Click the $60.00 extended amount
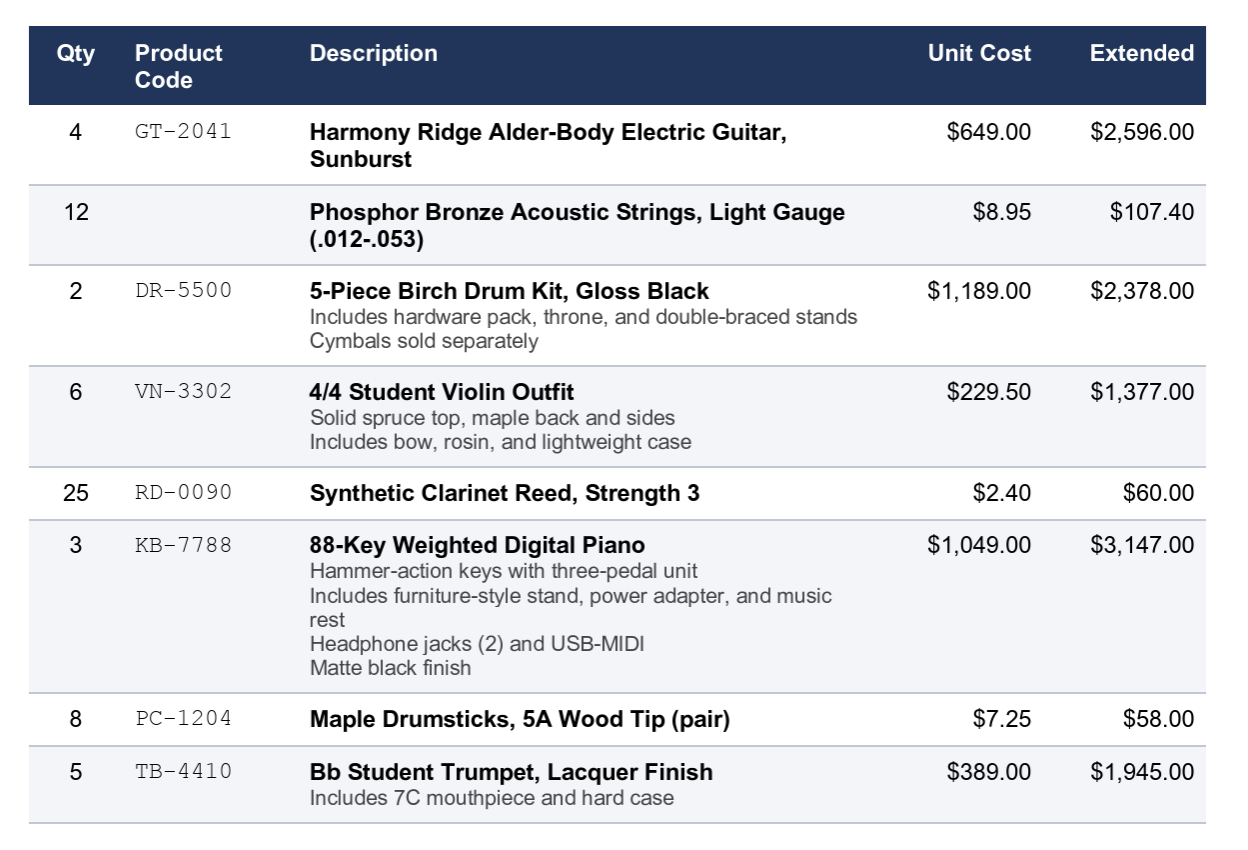The height and width of the screenshot is (850, 1248). [x=1158, y=493]
